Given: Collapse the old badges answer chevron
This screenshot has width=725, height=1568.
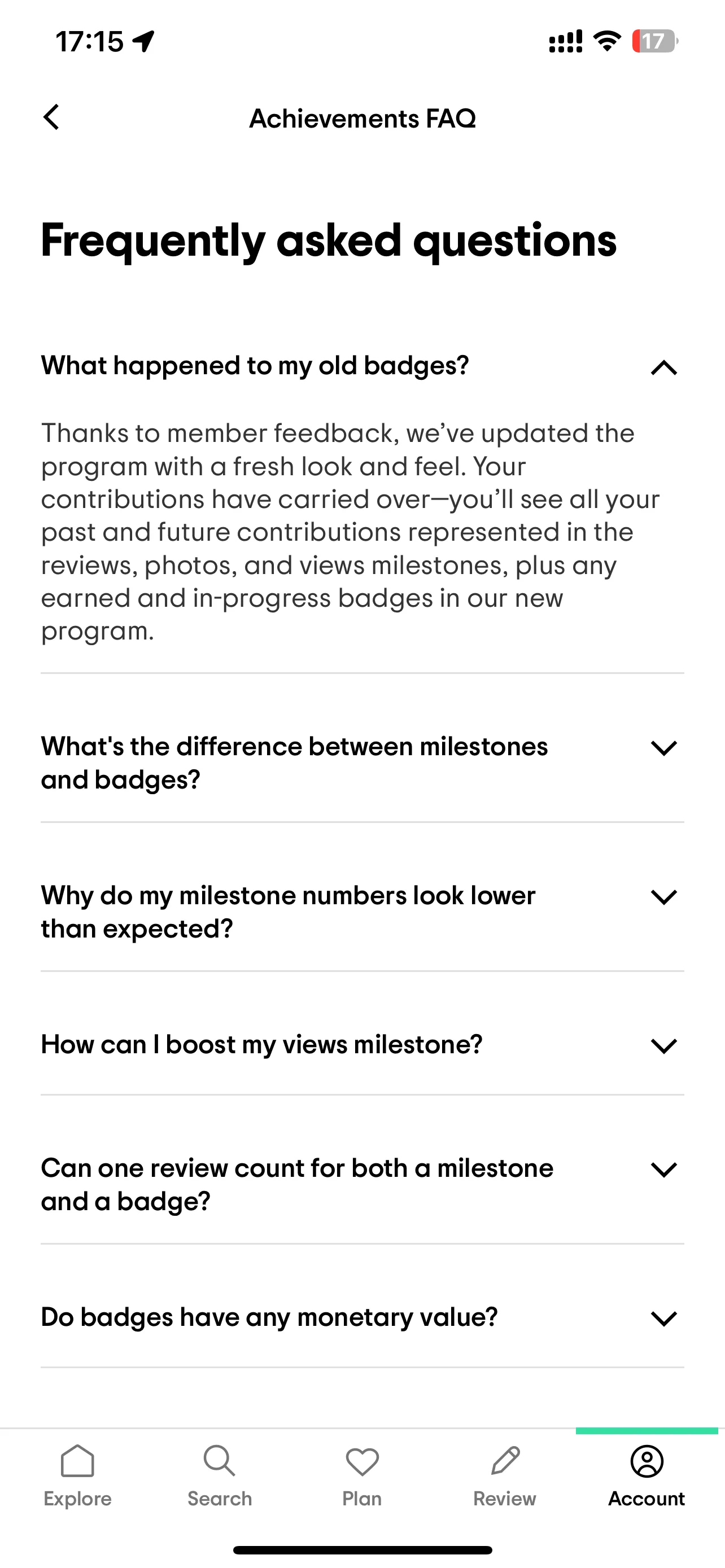Looking at the screenshot, I should (x=663, y=367).
